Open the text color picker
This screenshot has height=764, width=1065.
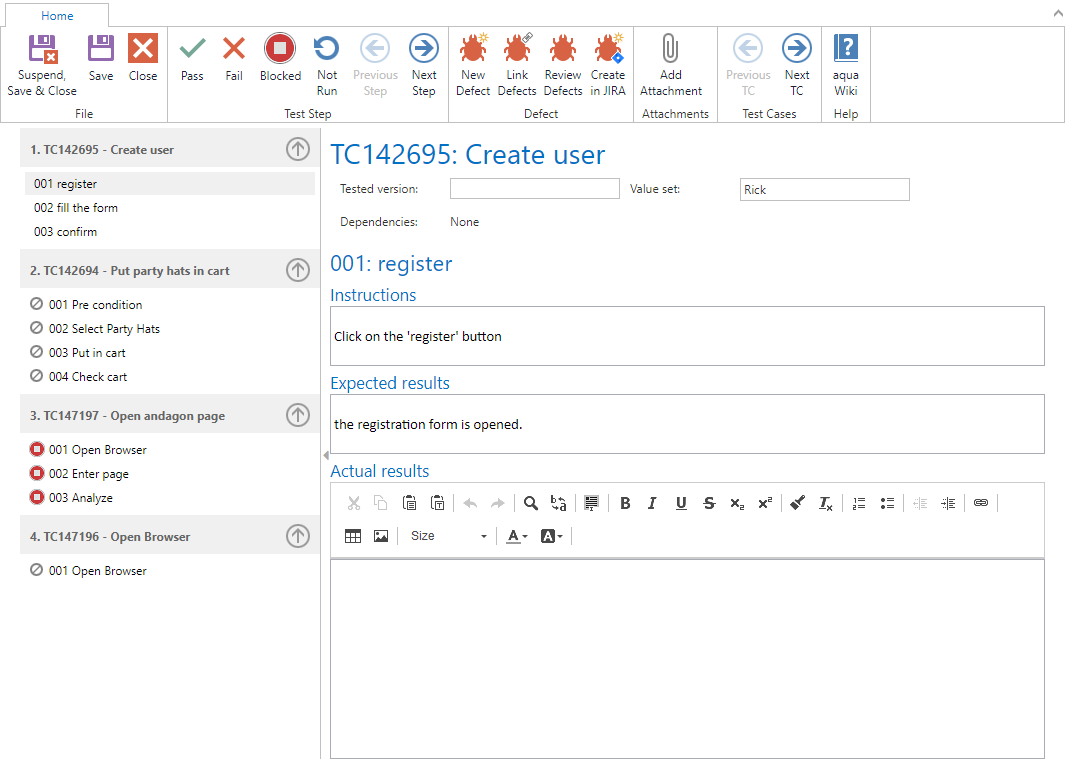(x=517, y=536)
